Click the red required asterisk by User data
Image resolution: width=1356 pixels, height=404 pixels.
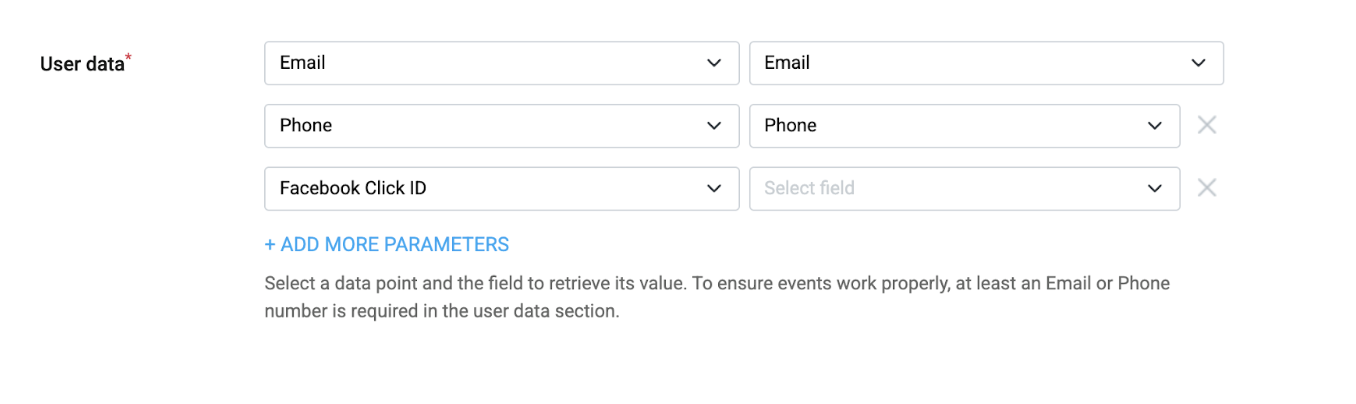(129, 60)
